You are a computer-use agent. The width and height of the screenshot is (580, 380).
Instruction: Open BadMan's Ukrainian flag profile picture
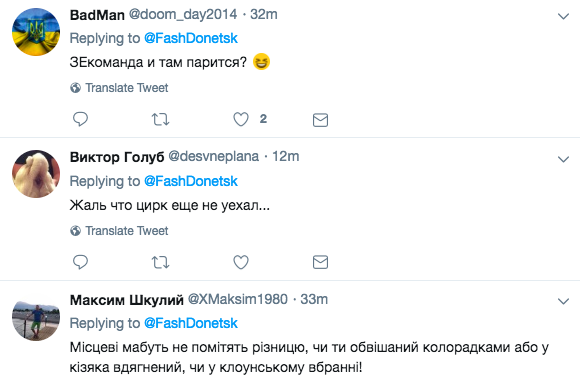pos(36,32)
